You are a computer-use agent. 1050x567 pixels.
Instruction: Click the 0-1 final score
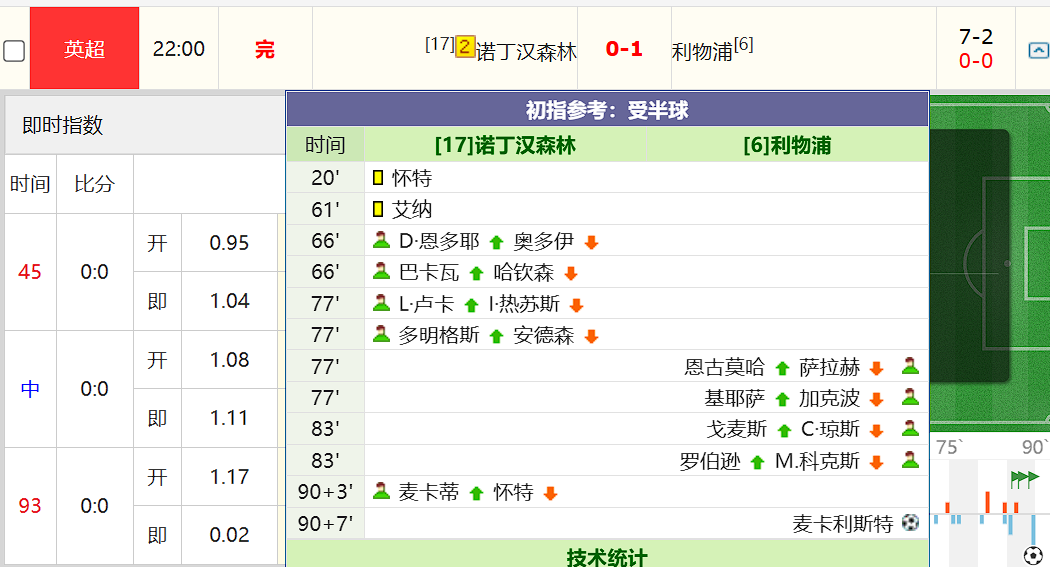coord(624,49)
